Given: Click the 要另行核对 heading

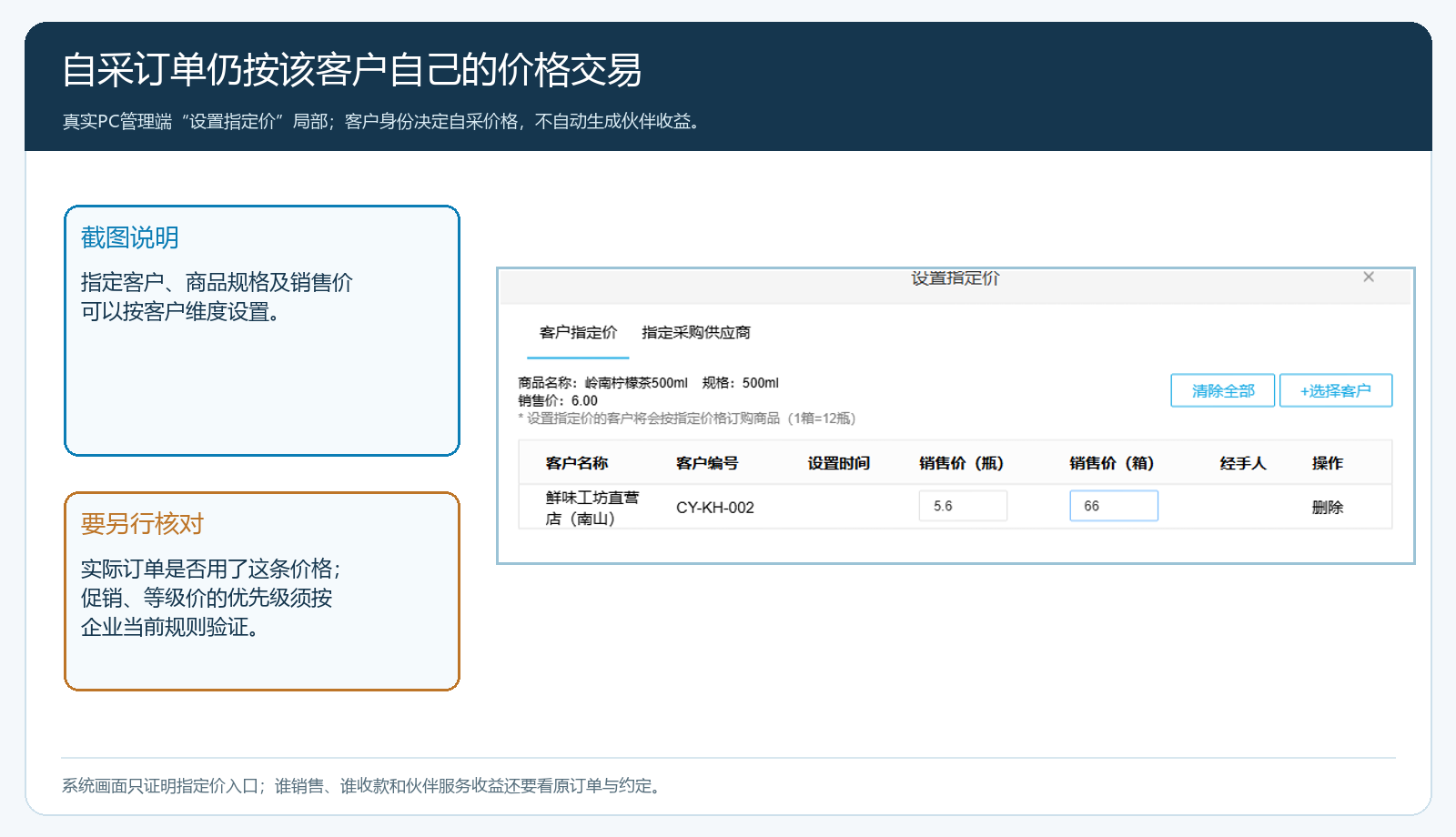Looking at the screenshot, I should [x=142, y=524].
